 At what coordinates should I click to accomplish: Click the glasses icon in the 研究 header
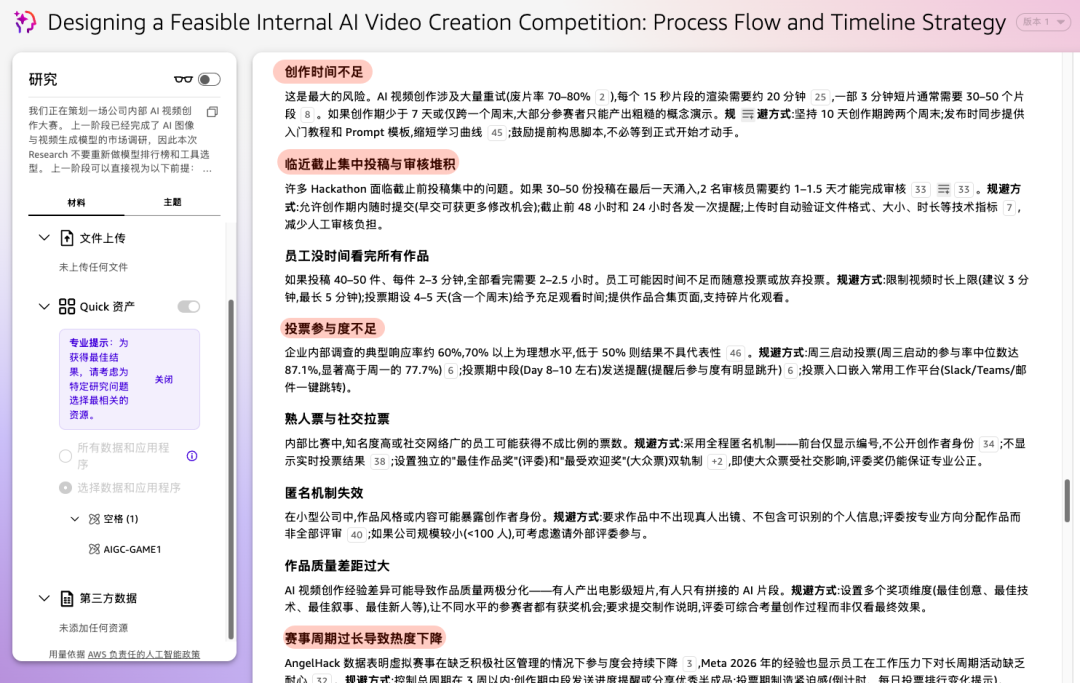click(x=183, y=80)
